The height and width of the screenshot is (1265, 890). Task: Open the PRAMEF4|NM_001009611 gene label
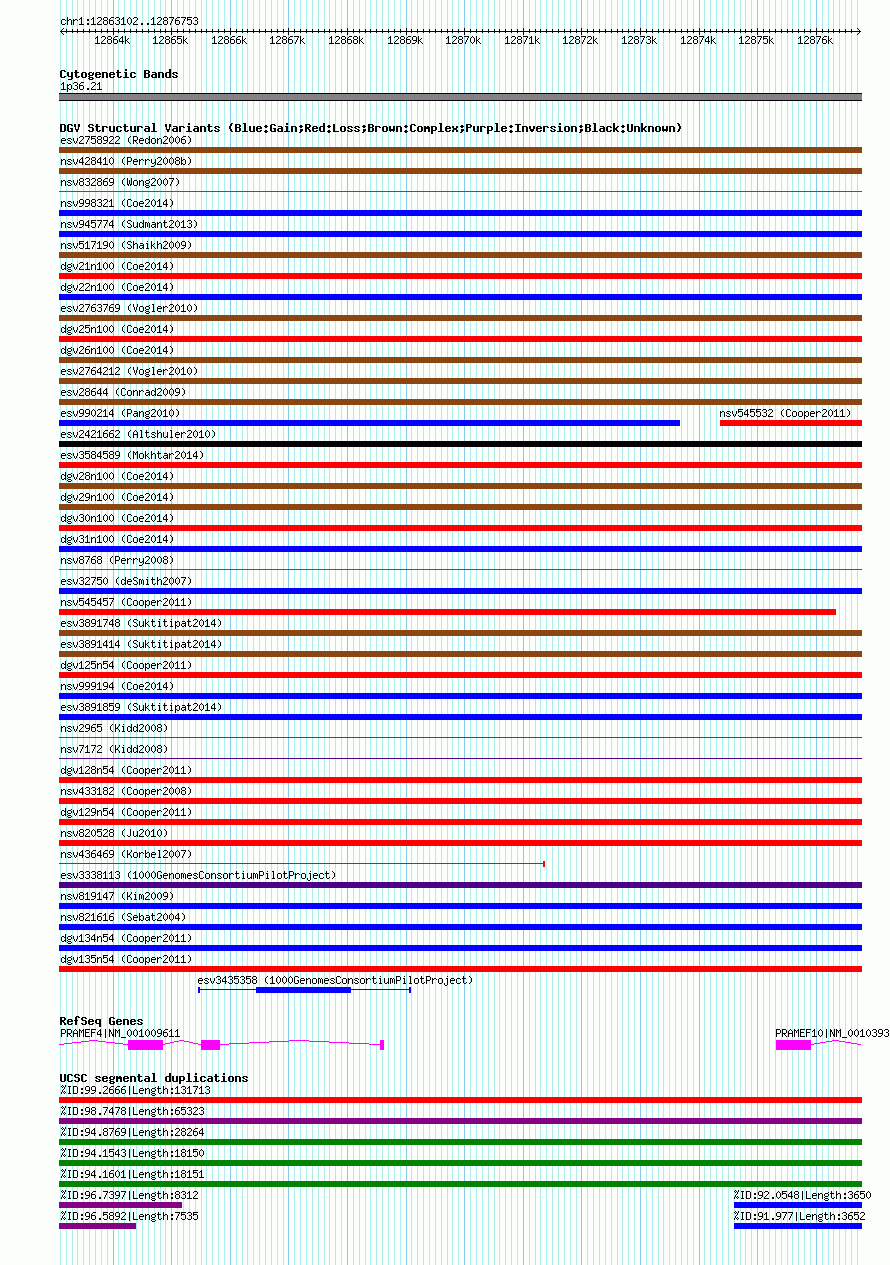click(120, 1033)
